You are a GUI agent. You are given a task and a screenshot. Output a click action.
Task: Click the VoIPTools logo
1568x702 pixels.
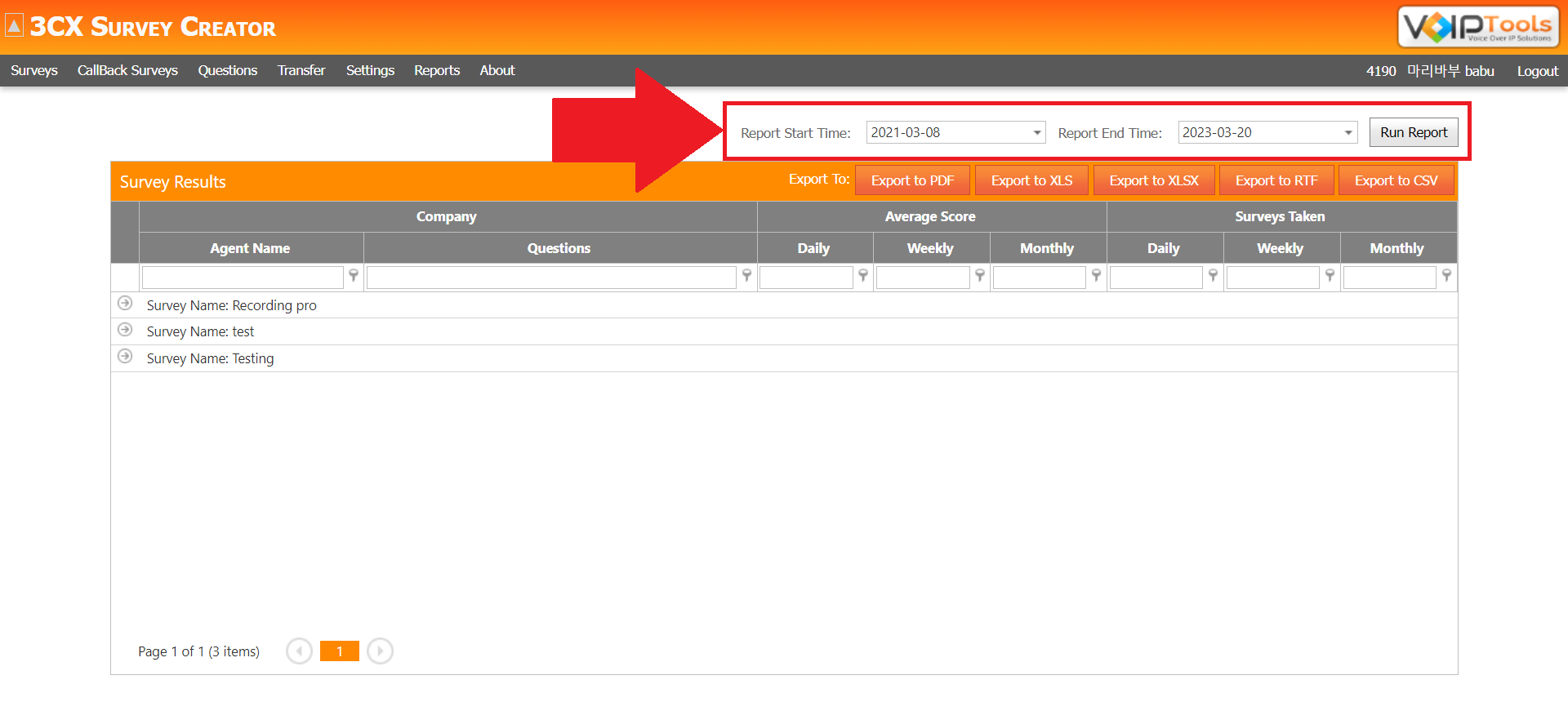1478,27
